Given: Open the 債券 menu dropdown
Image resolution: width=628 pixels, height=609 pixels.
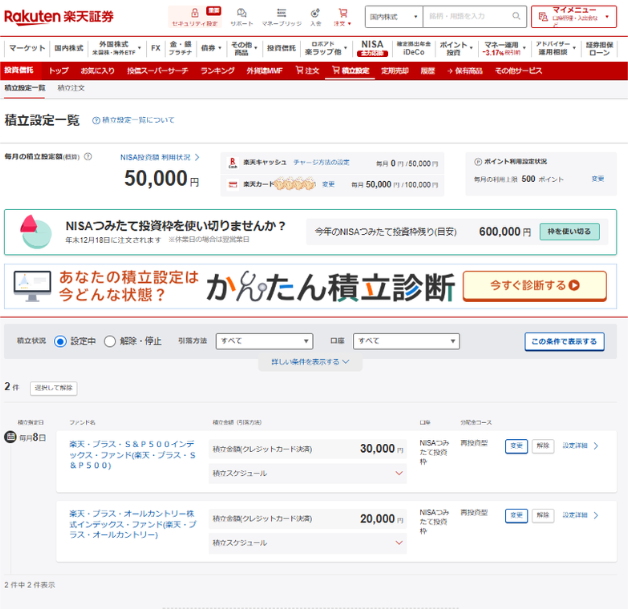Looking at the screenshot, I should click(x=211, y=48).
